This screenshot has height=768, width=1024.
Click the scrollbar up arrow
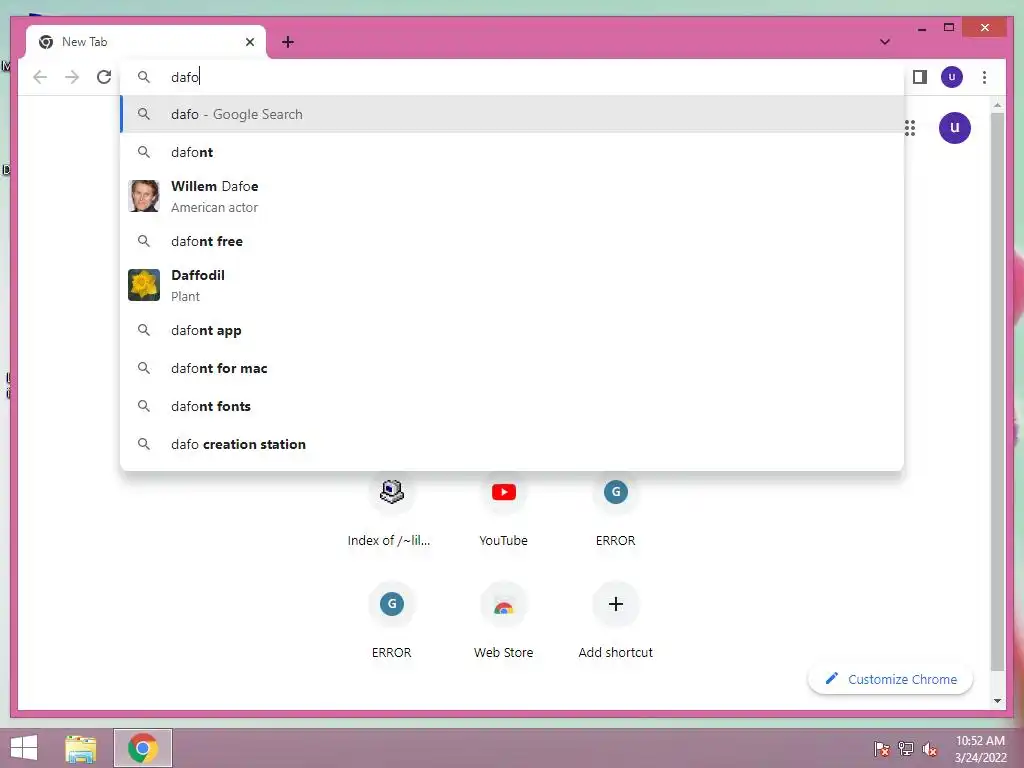pyautogui.click(x=997, y=105)
